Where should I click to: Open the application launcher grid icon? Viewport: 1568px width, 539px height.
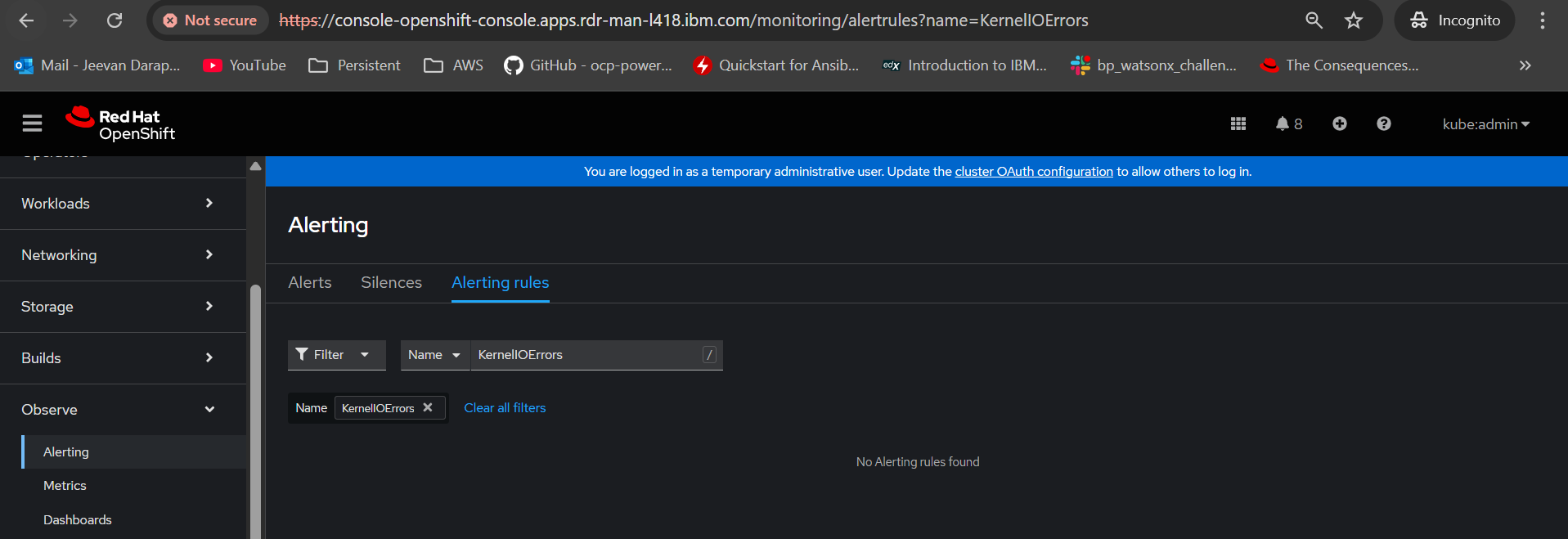tap(1238, 124)
